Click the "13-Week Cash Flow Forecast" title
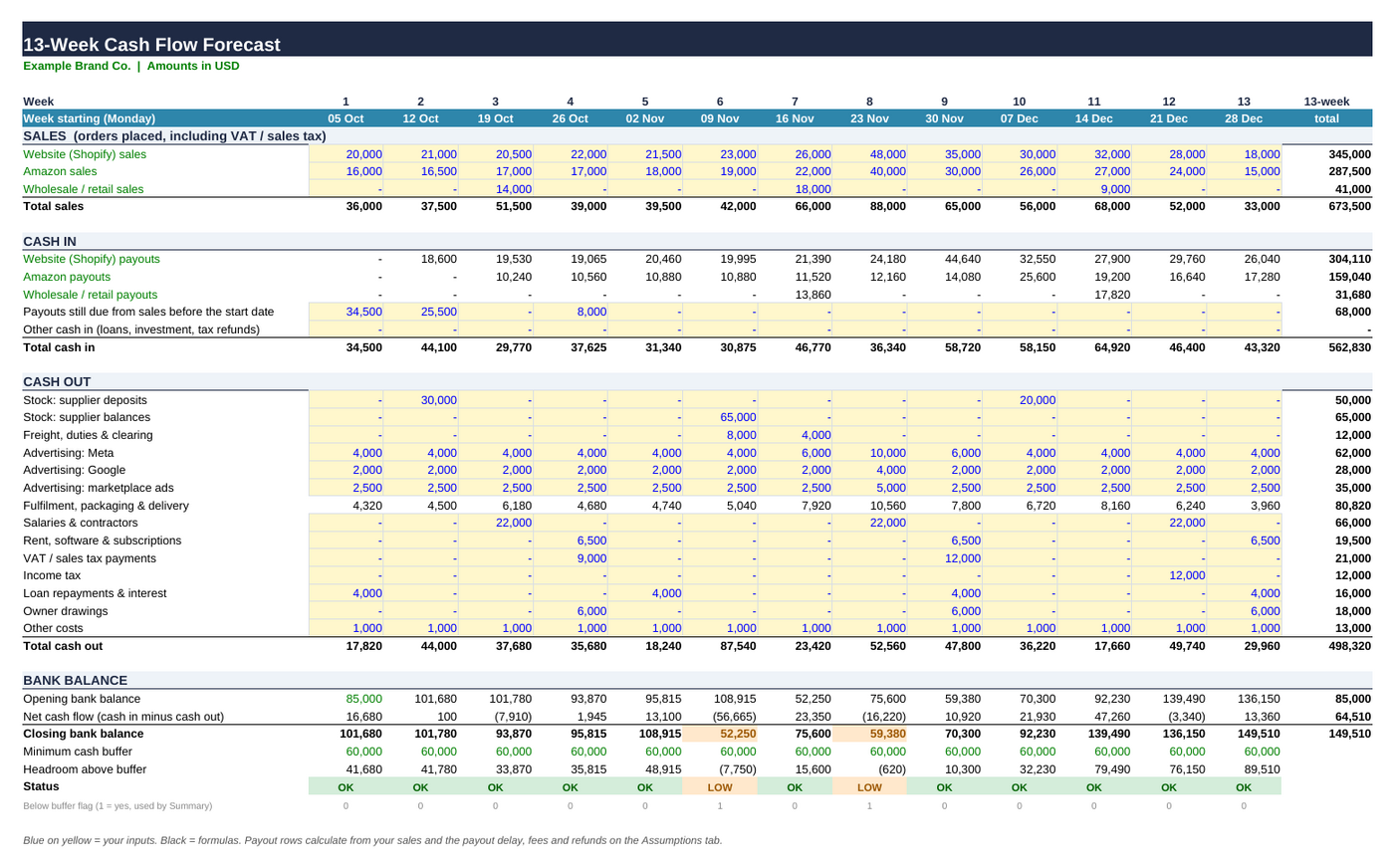This screenshot has height=868, width=1394. pyautogui.click(x=151, y=45)
